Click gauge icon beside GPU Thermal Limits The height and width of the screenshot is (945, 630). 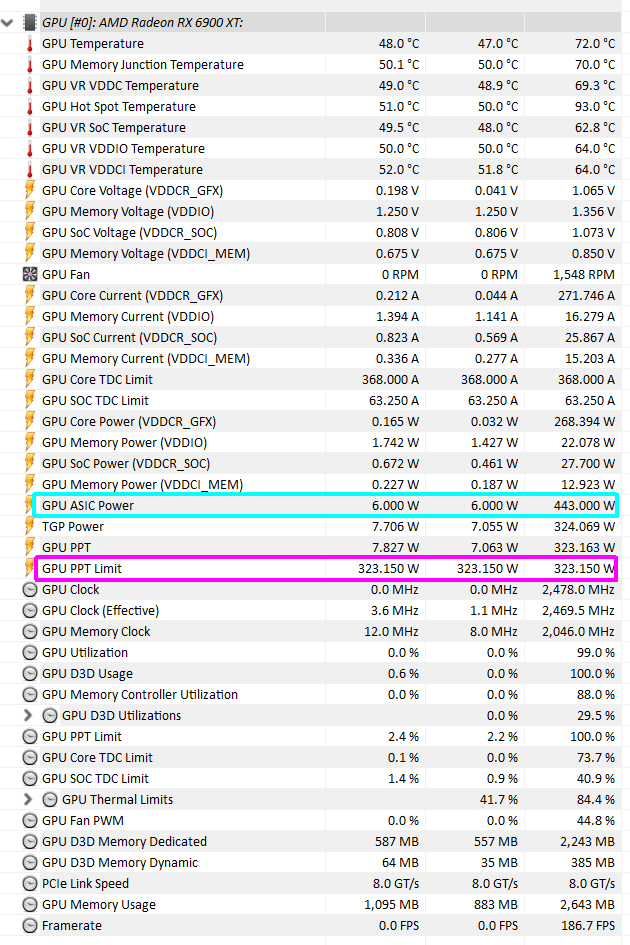pyautogui.click(x=51, y=800)
